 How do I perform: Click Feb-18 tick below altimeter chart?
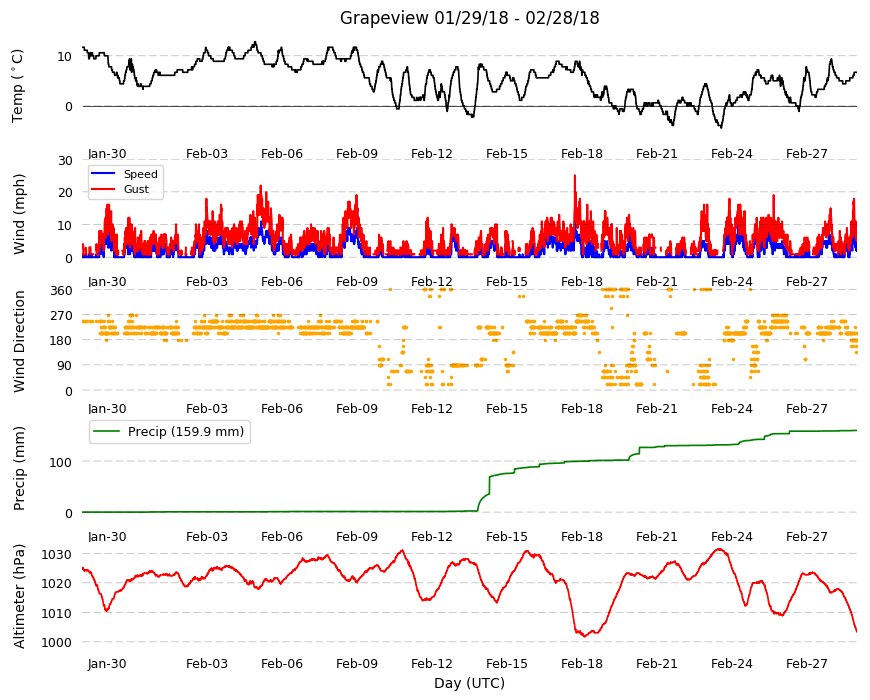(x=581, y=663)
